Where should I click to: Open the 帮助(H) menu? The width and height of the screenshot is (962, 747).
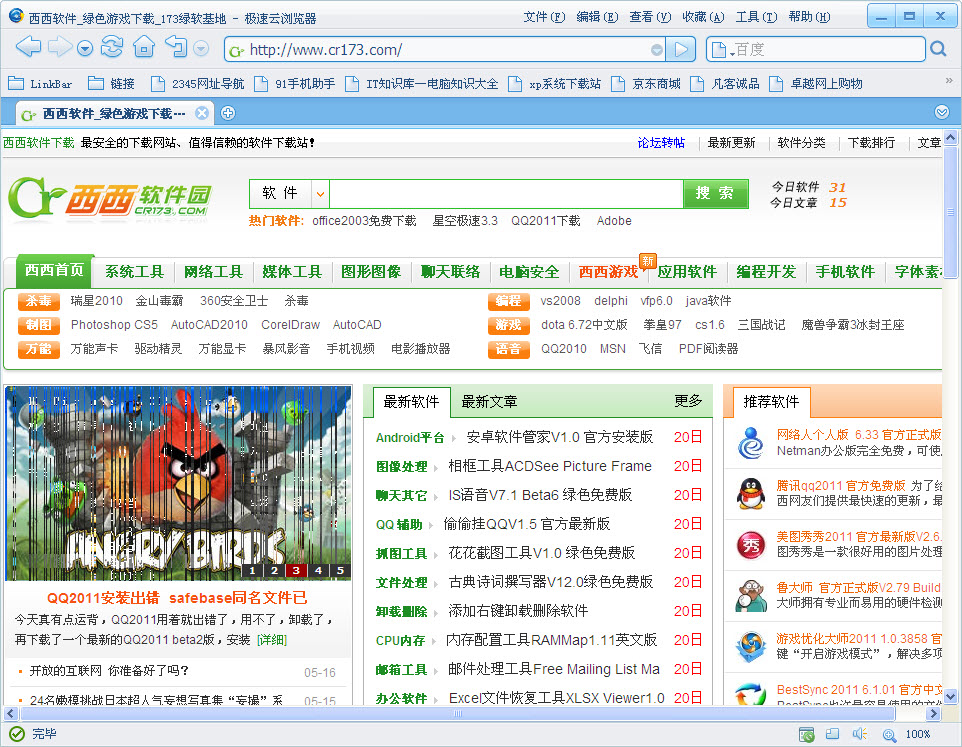point(809,17)
